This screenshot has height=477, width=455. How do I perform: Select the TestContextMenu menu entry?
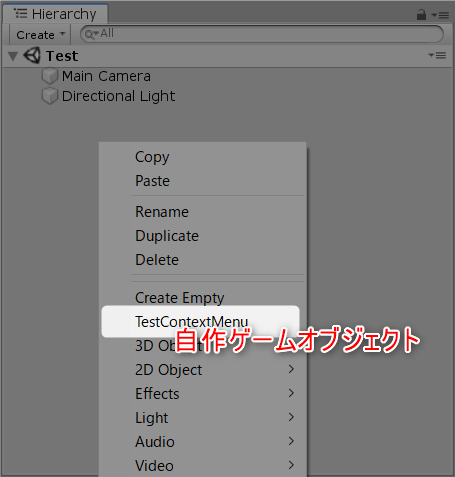pyautogui.click(x=201, y=322)
